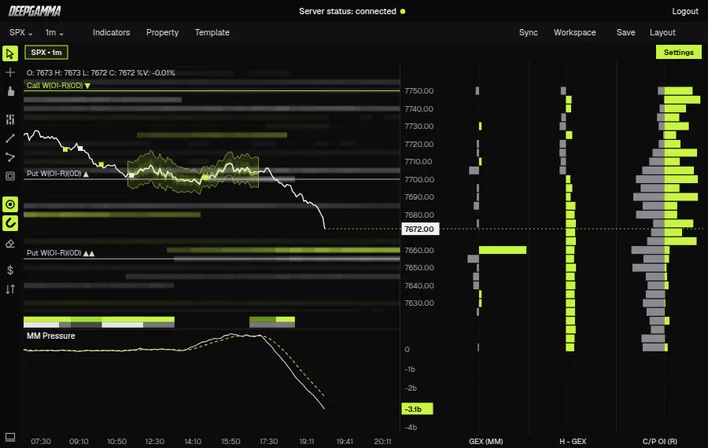Click the OHLC readout text
This screenshot has height=448, width=708.
pos(101,73)
